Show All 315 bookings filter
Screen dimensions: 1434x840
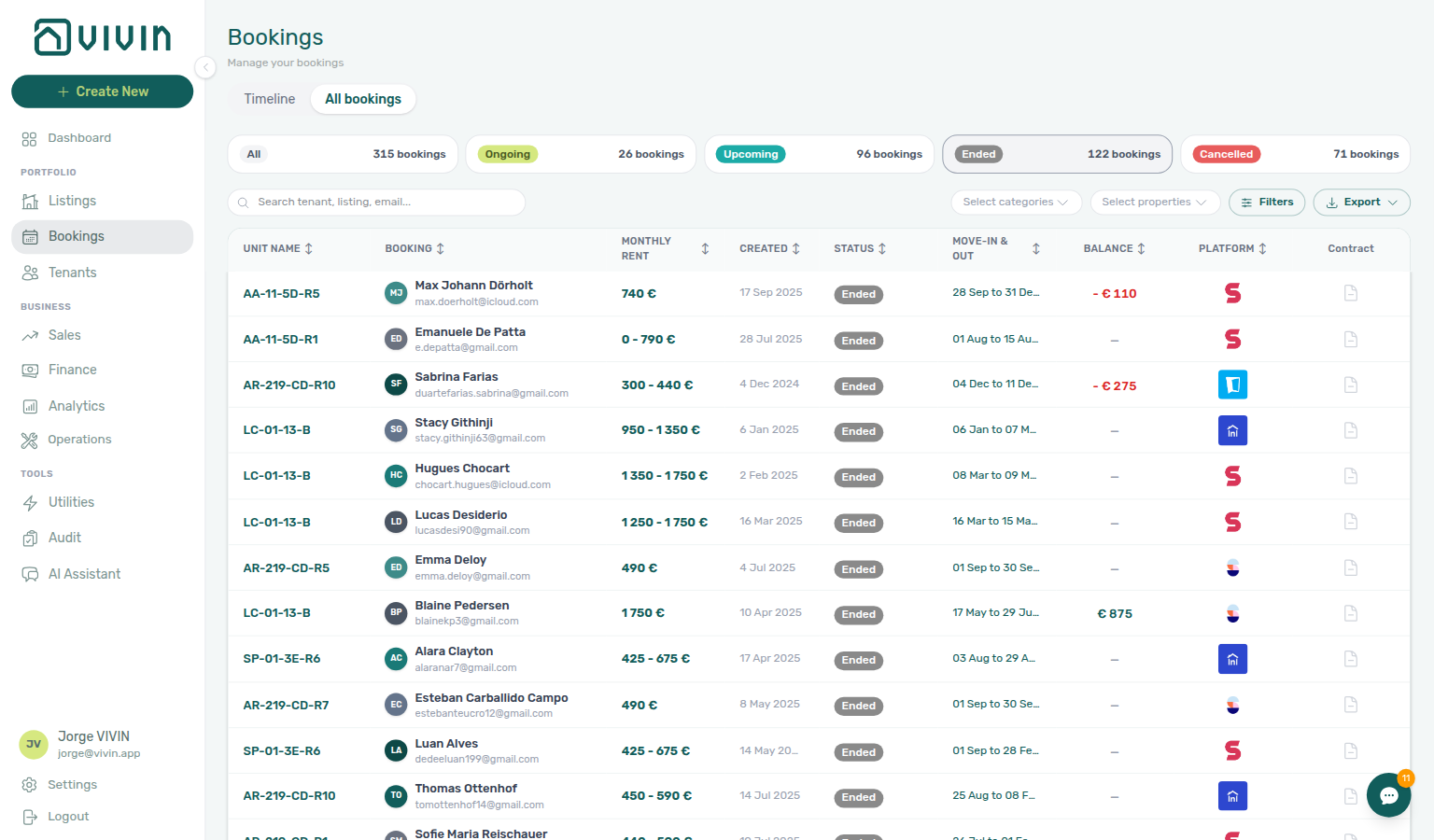343,154
